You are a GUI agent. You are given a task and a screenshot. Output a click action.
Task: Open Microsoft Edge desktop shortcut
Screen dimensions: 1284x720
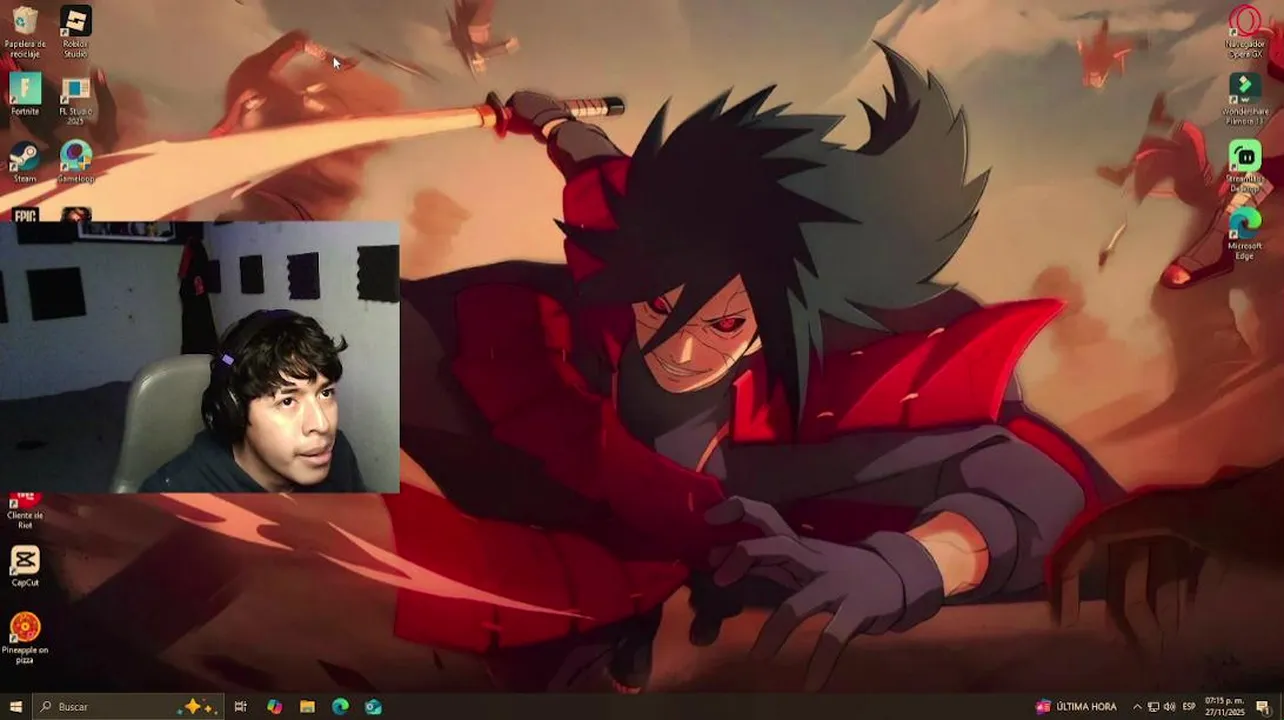pos(1245,233)
